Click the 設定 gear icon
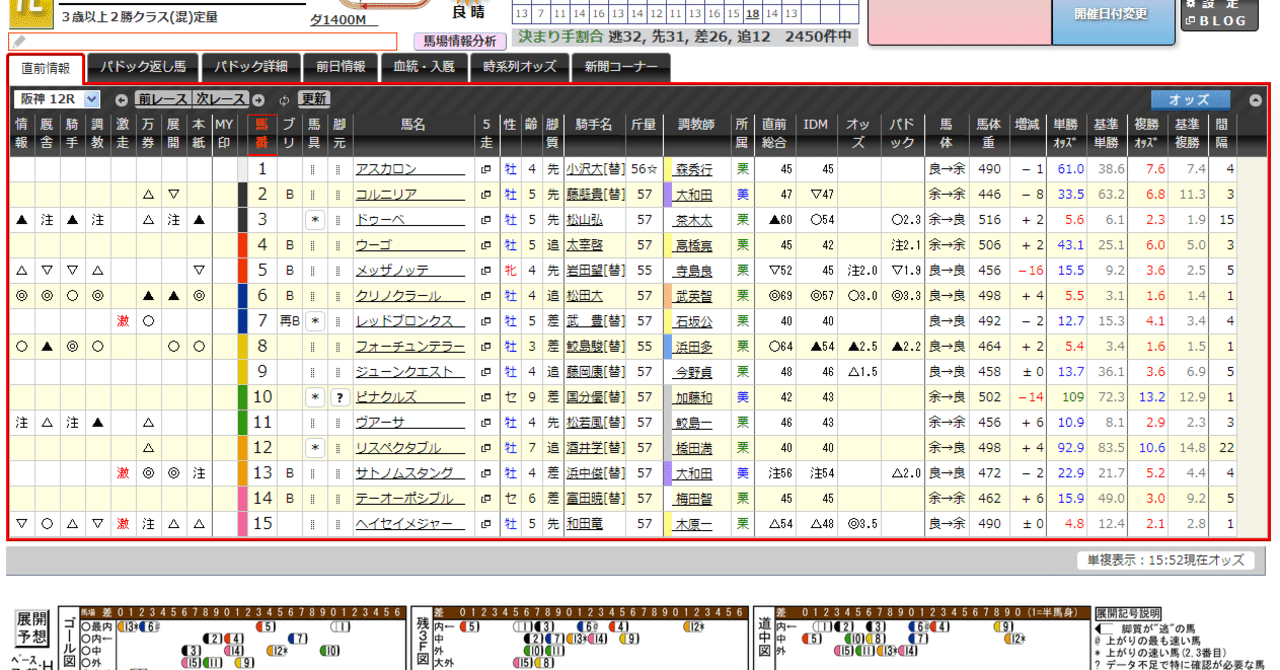 click(1191, 5)
